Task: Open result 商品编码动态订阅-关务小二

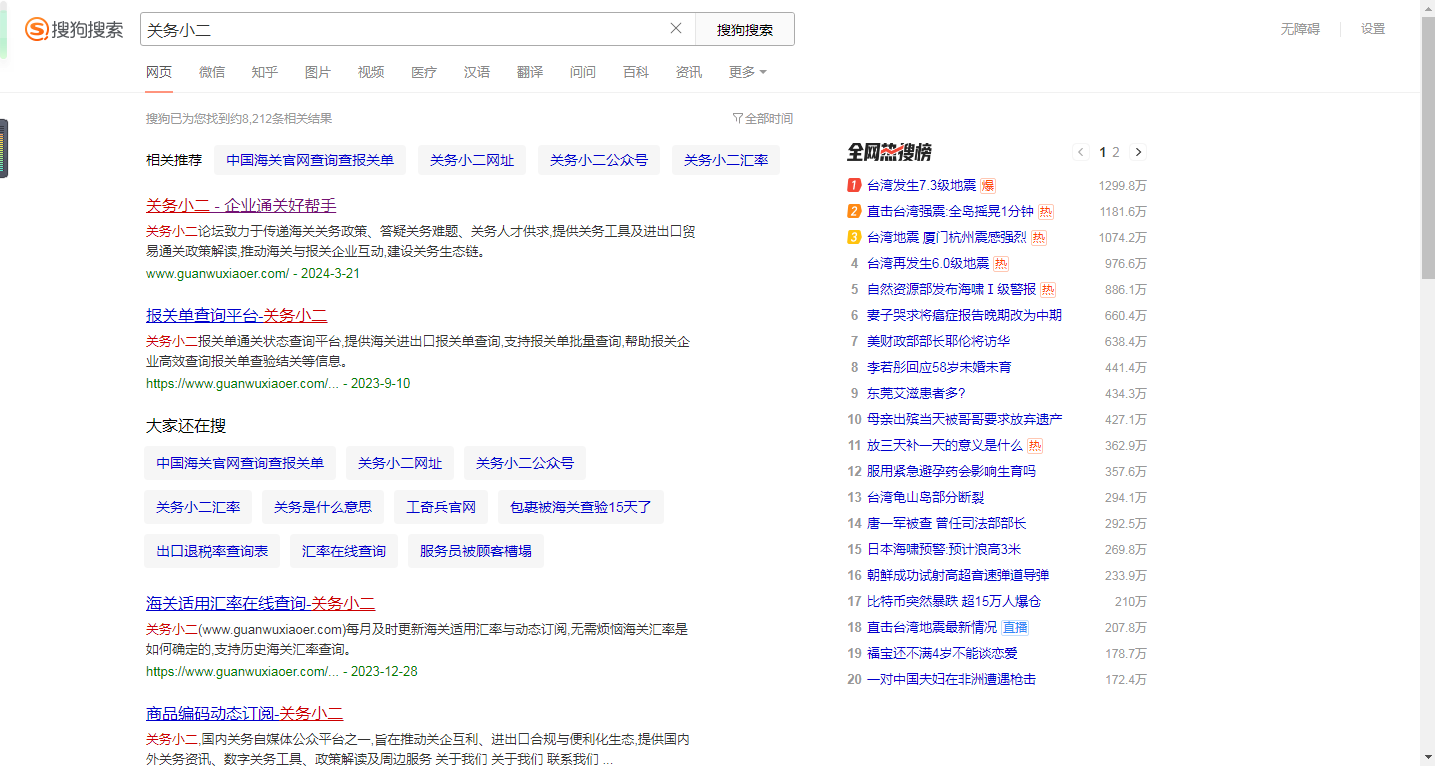Action: click(245, 713)
